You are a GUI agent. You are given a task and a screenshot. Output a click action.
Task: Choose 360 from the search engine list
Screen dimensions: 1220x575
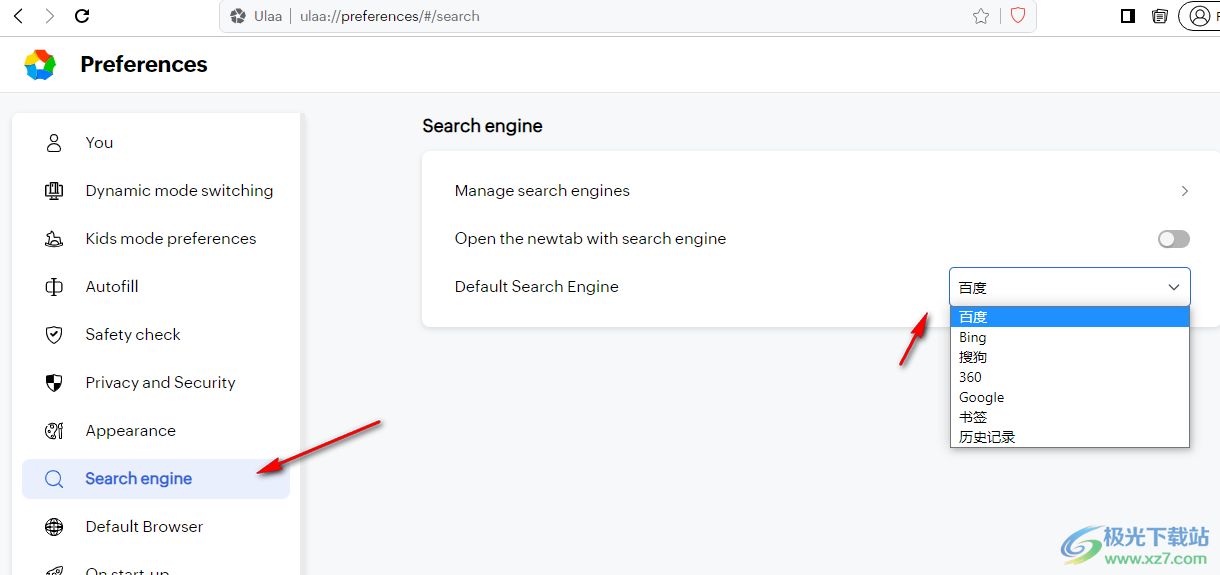click(1070, 377)
